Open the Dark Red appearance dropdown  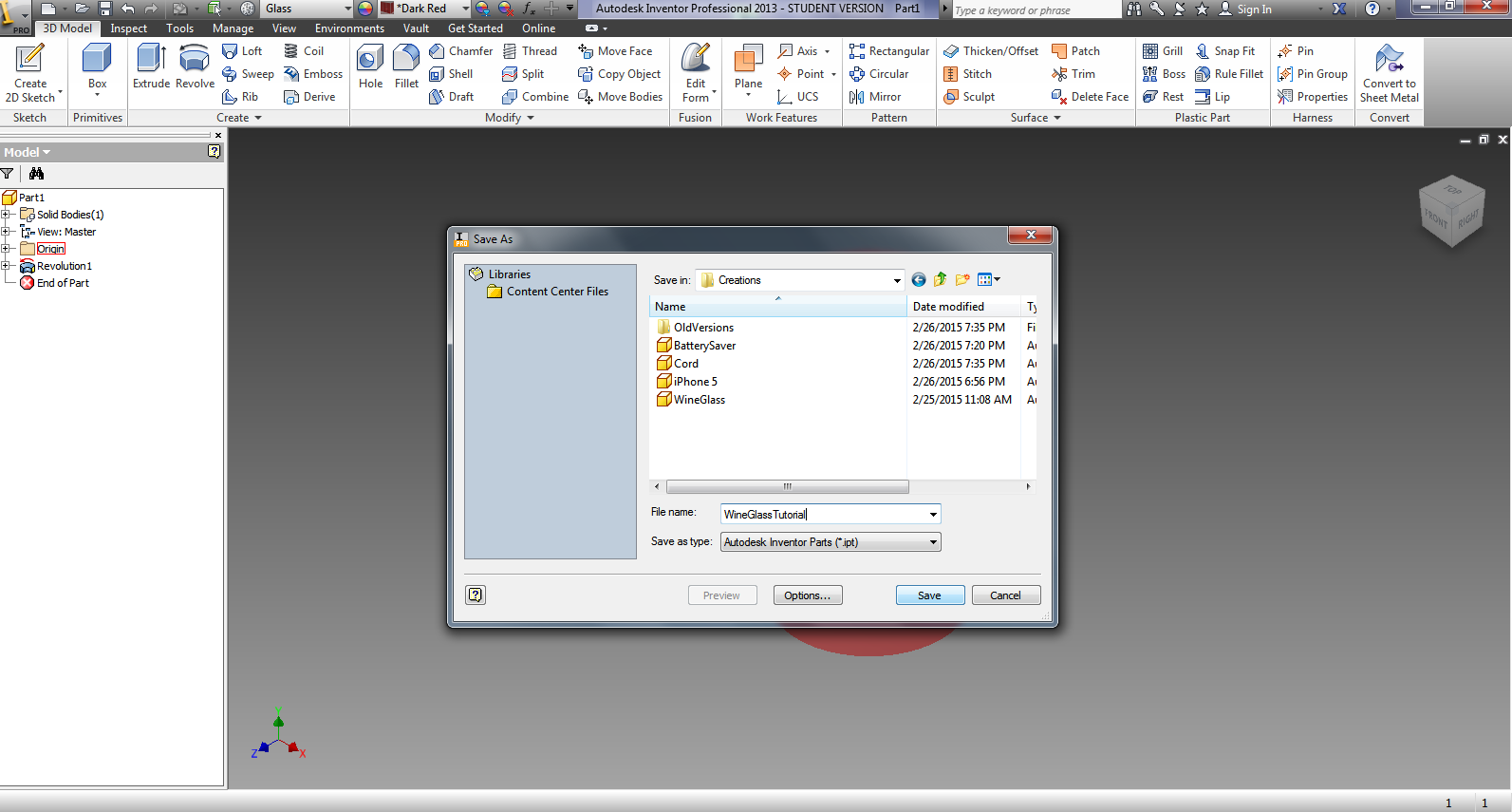(x=465, y=9)
